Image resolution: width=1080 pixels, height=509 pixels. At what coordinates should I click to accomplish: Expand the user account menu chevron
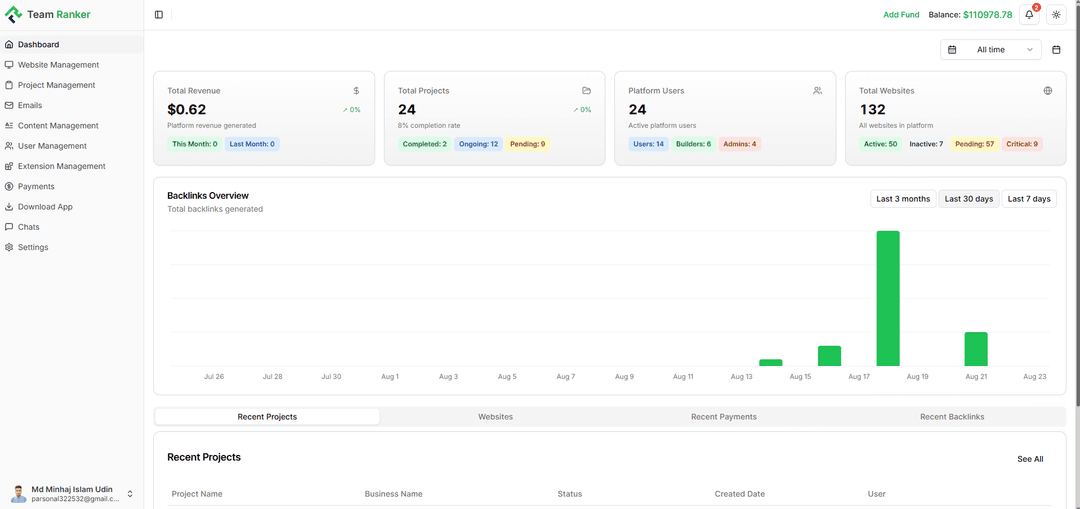130,494
